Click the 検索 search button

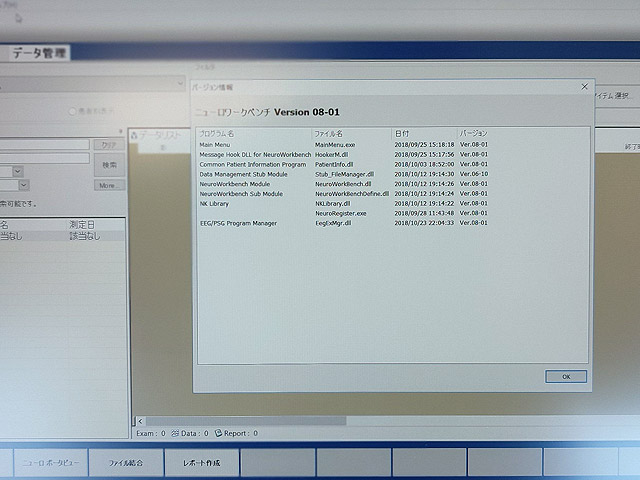click(x=109, y=165)
